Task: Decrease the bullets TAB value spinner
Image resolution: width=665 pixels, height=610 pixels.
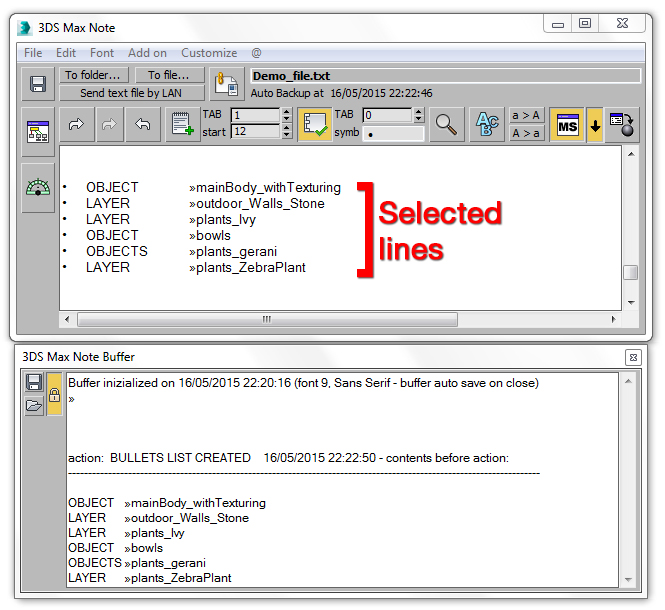Action: click(419, 119)
